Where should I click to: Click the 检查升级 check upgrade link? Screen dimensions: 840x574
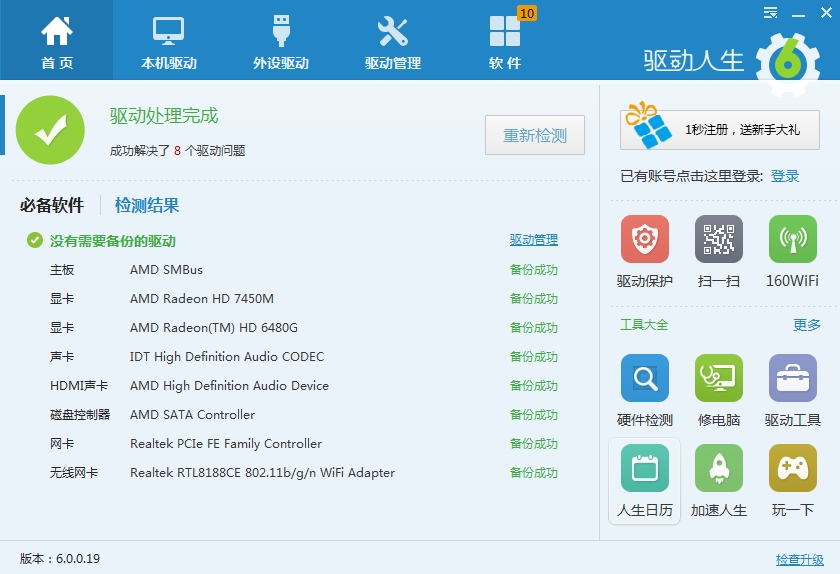coord(800,559)
